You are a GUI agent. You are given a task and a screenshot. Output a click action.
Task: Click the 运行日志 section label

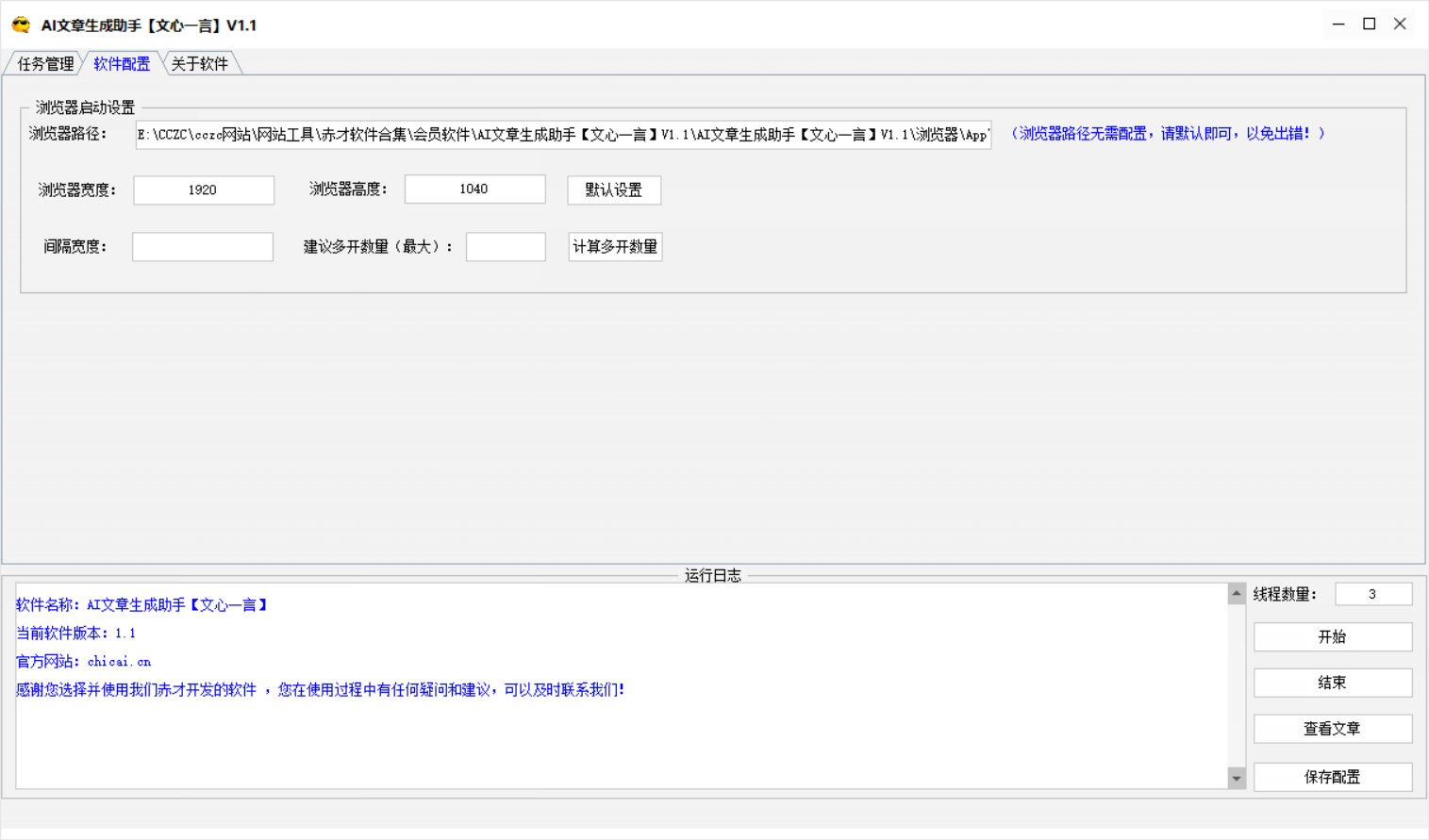(x=713, y=575)
